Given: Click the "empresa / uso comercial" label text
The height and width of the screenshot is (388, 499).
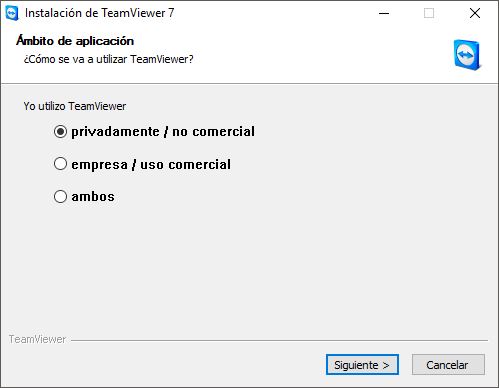Looking at the screenshot, I should pos(151,164).
